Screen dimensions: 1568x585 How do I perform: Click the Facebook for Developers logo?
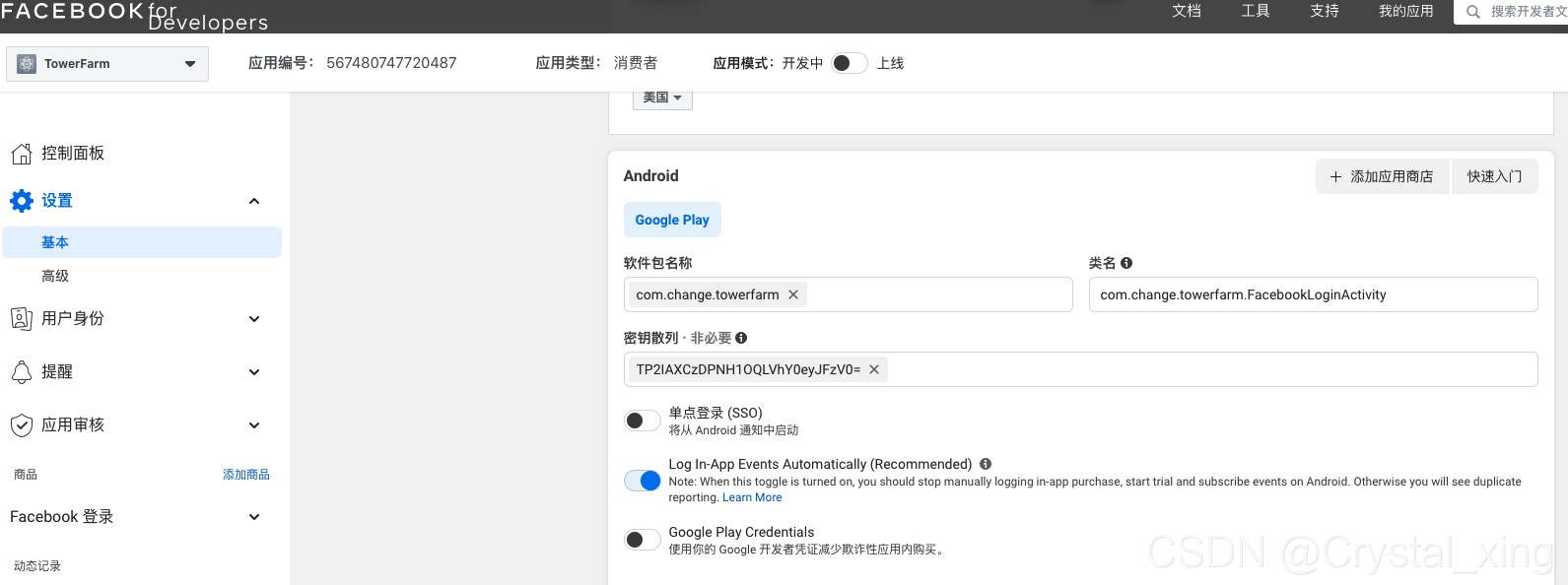tap(134, 15)
